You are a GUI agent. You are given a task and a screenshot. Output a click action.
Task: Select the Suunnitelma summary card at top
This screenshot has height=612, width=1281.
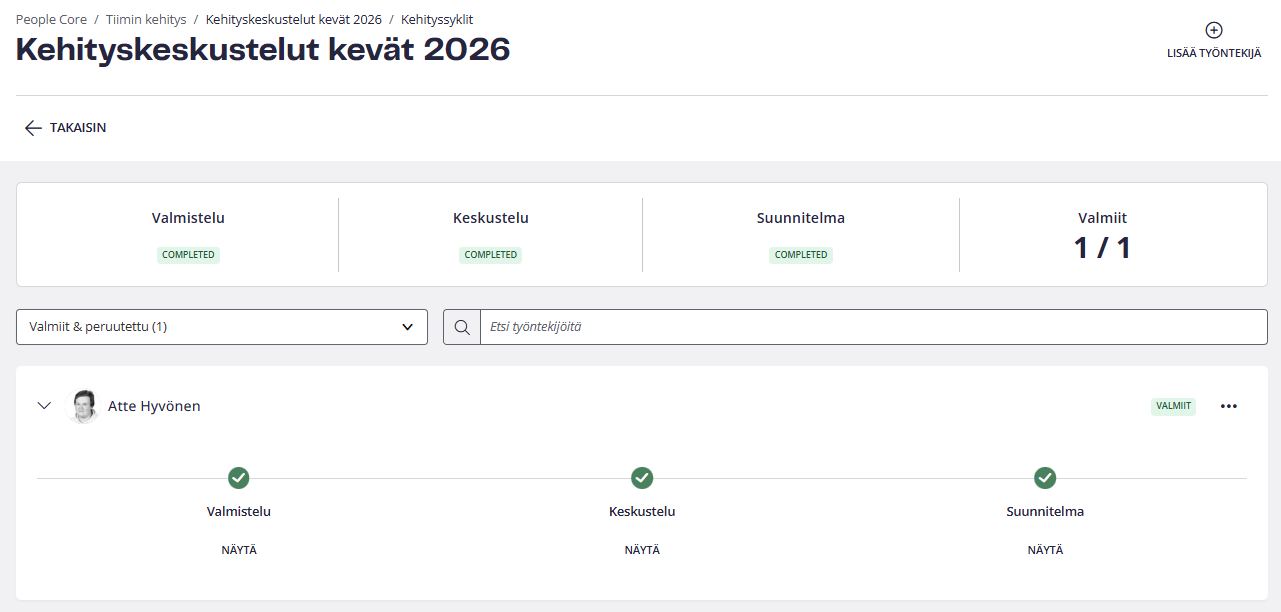click(800, 234)
